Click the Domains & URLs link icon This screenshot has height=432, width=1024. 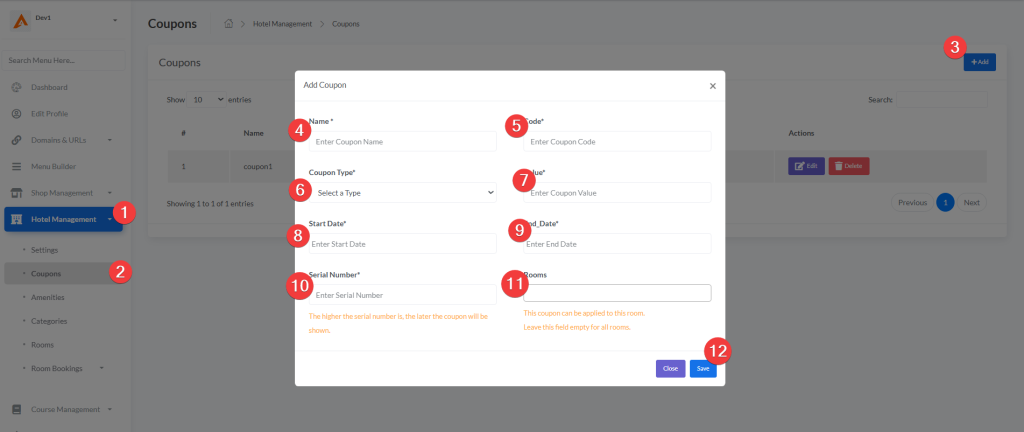tap(16, 140)
